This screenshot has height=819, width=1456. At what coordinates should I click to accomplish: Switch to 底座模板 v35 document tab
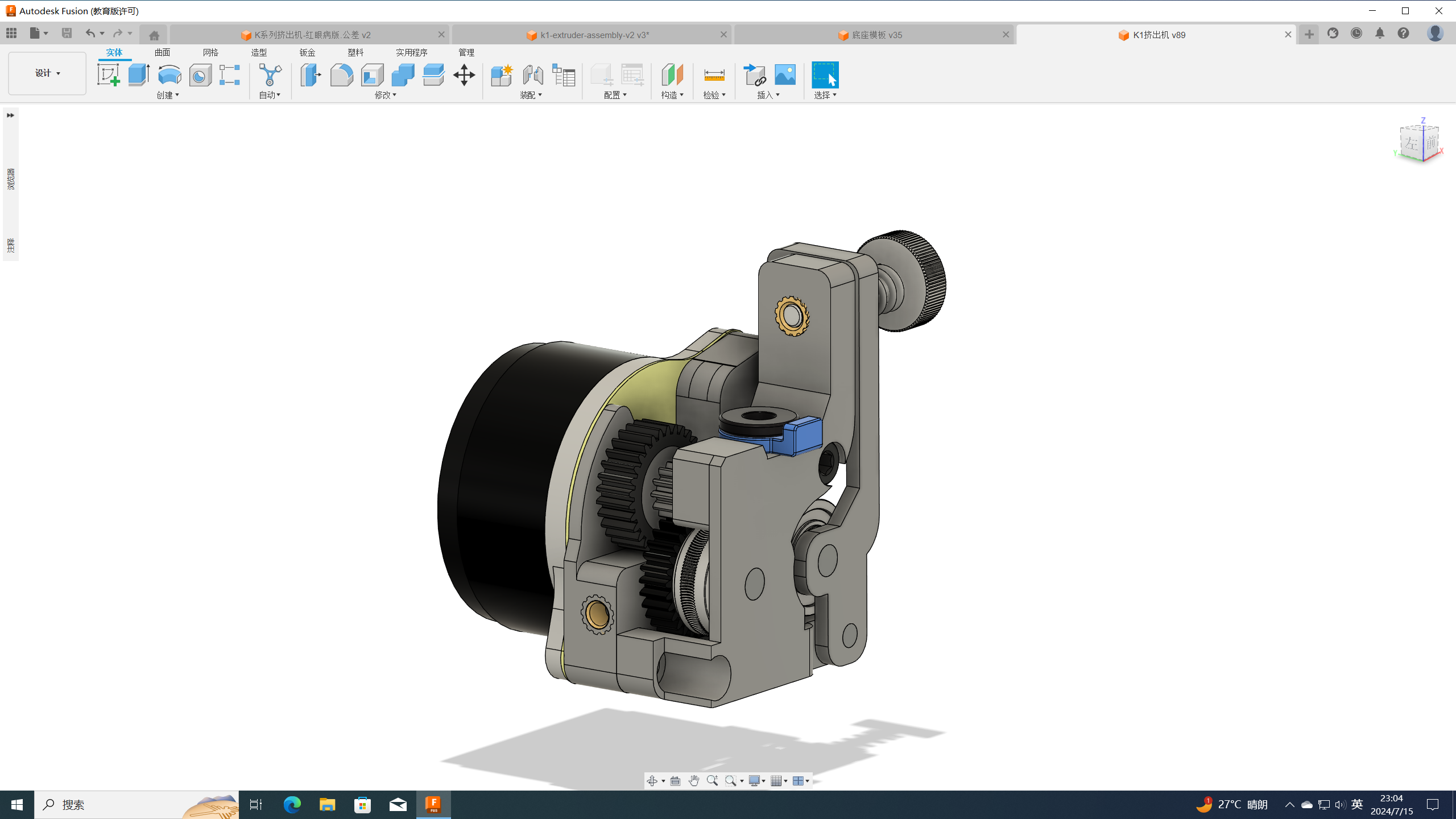pos(873,35)
